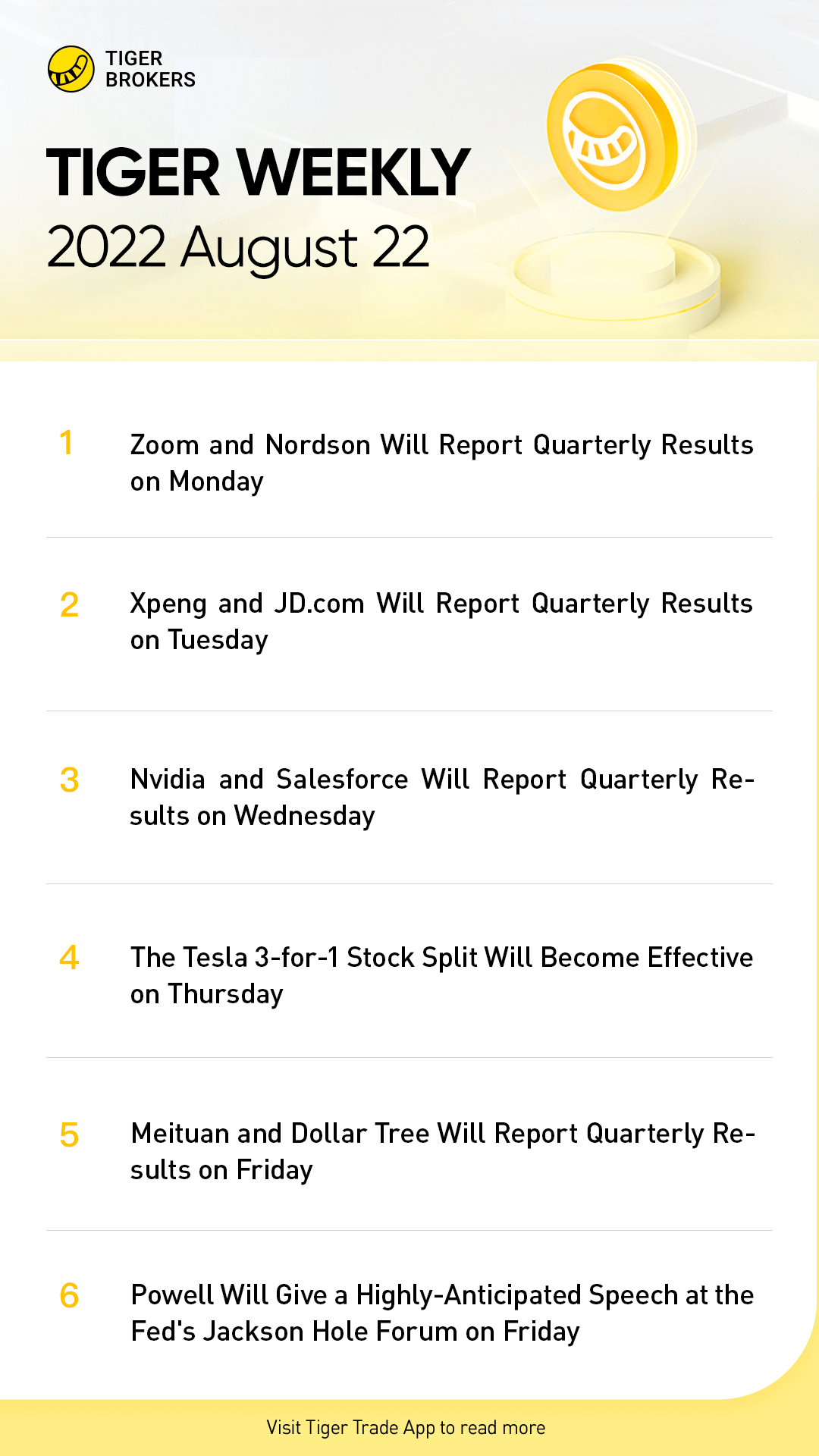819x1456 pixels.
Task: Click the TIGER WEEKLY title
Action: 258,172
